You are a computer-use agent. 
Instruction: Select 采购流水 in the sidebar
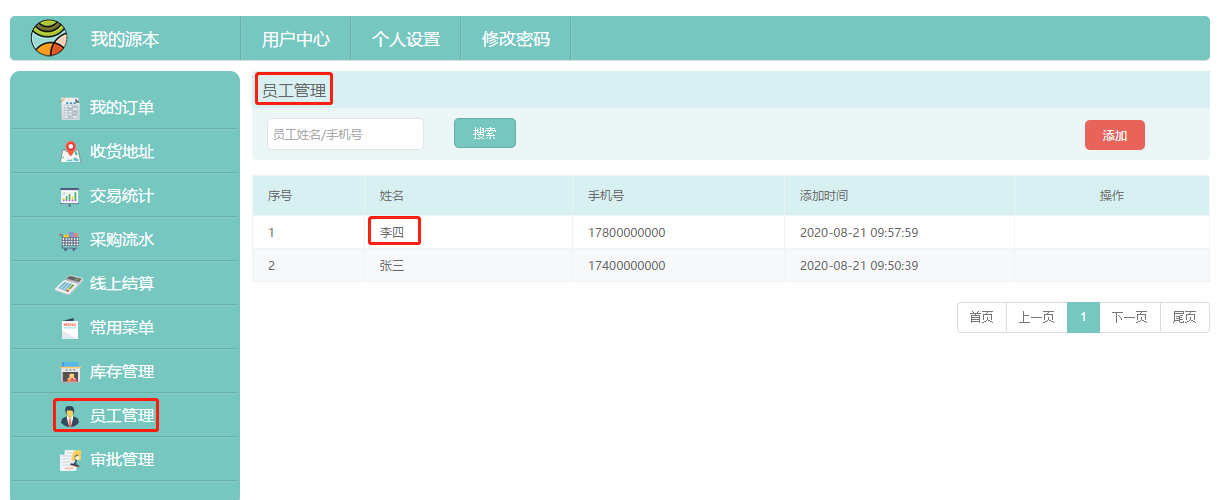[124, 240]
